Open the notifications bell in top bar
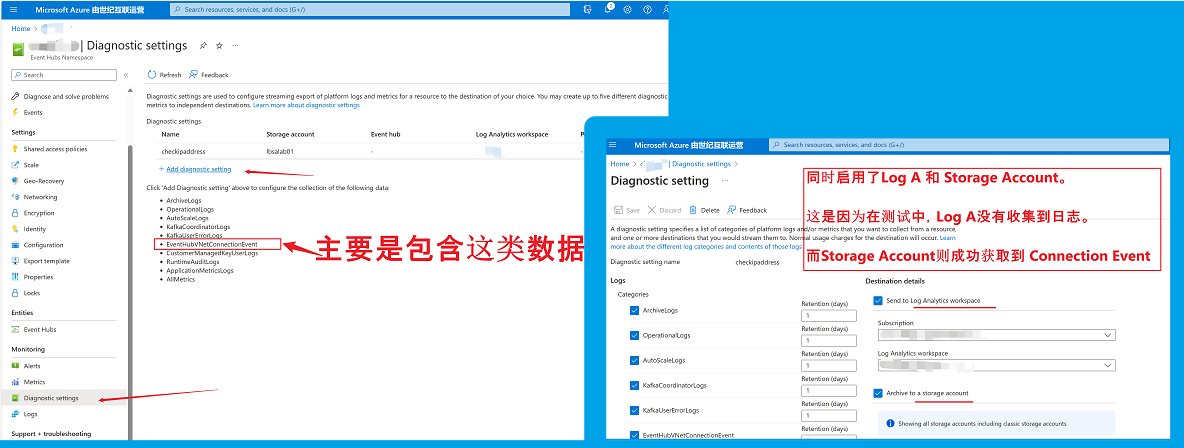This screenshot has height=448, width=1184. [x=609, y=9]
